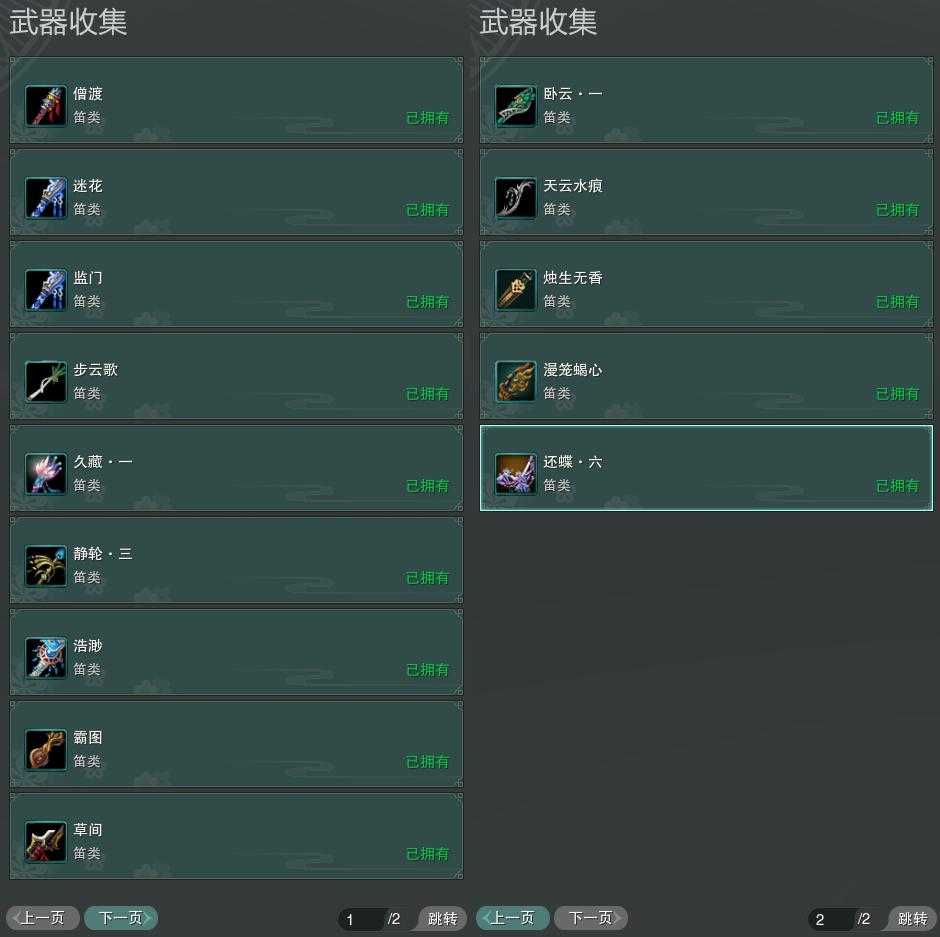Open the 天云水痕 weapon entry
The height and width of the screenshot is (937, 940).
pyautogui.click(x=706, y=192)
